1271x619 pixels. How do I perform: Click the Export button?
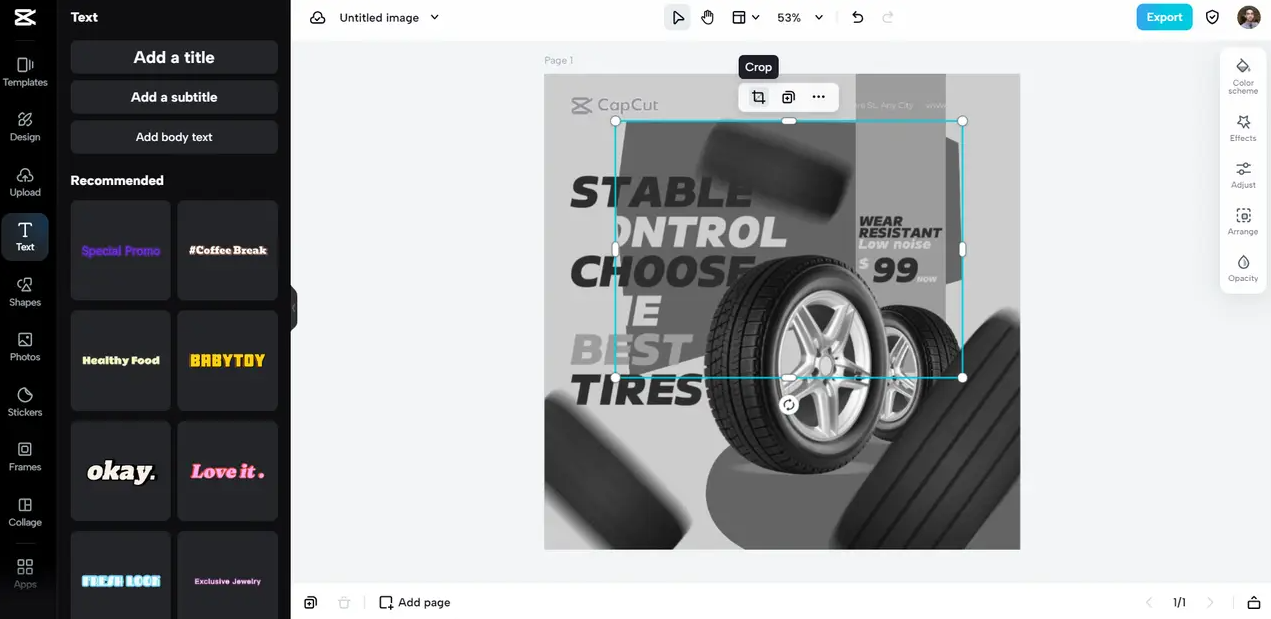pyautogui.click(x=1164, y=17)
